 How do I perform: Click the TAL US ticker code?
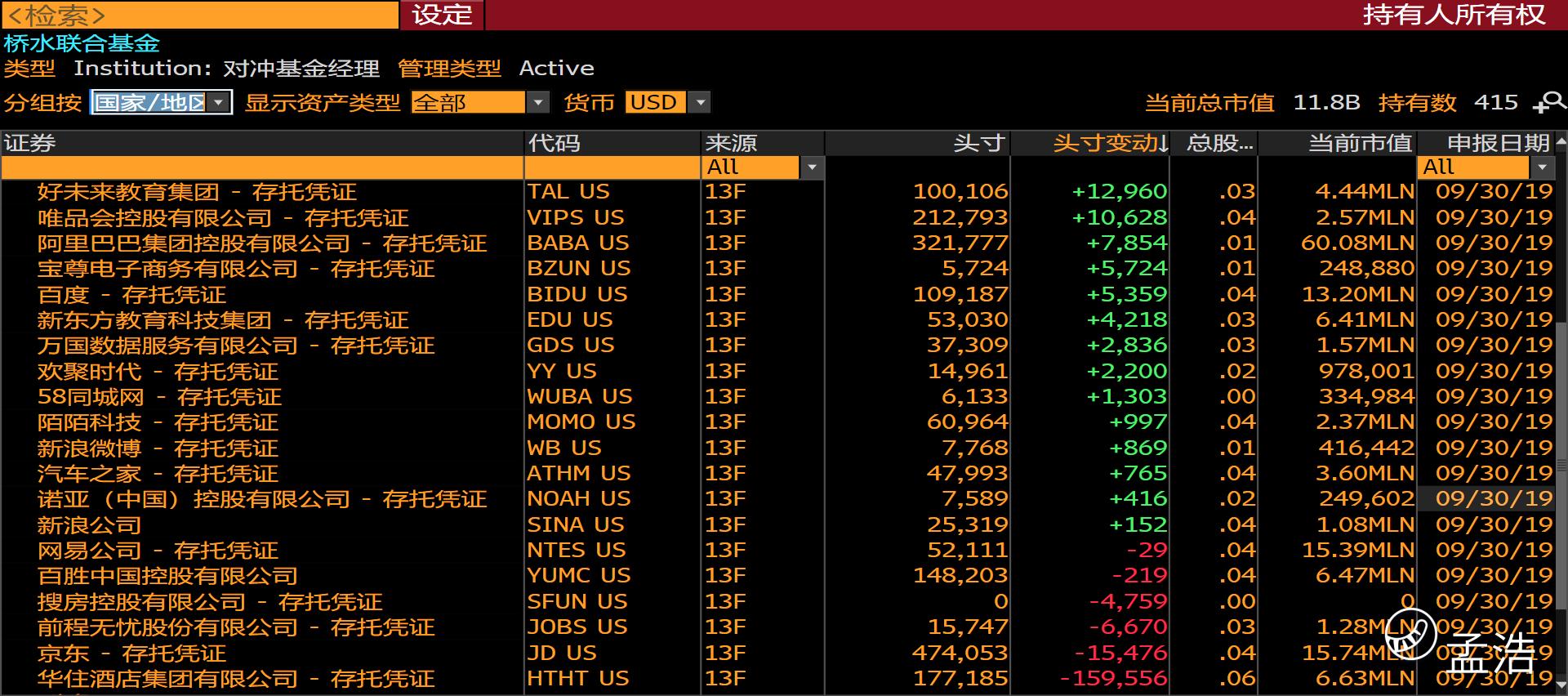tap(568, 191)
